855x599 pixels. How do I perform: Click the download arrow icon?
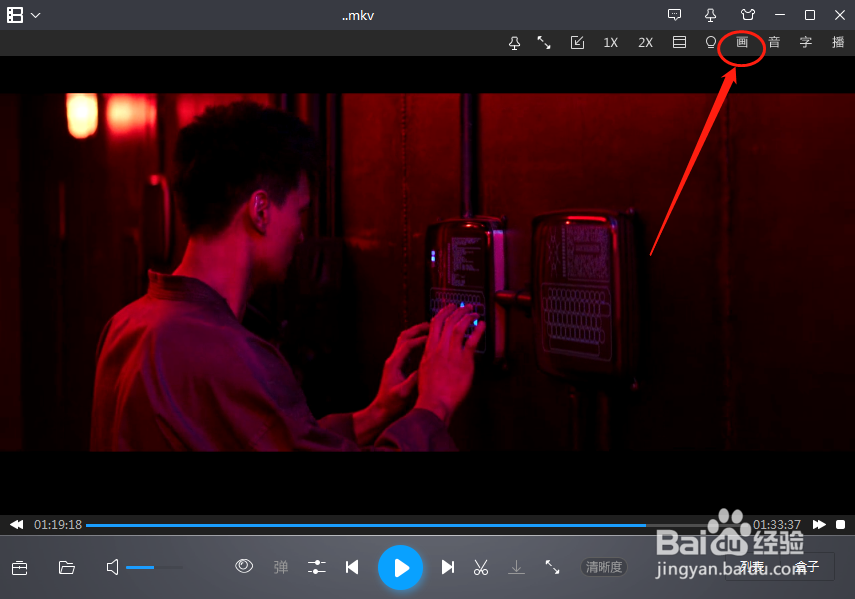[516, 567]
